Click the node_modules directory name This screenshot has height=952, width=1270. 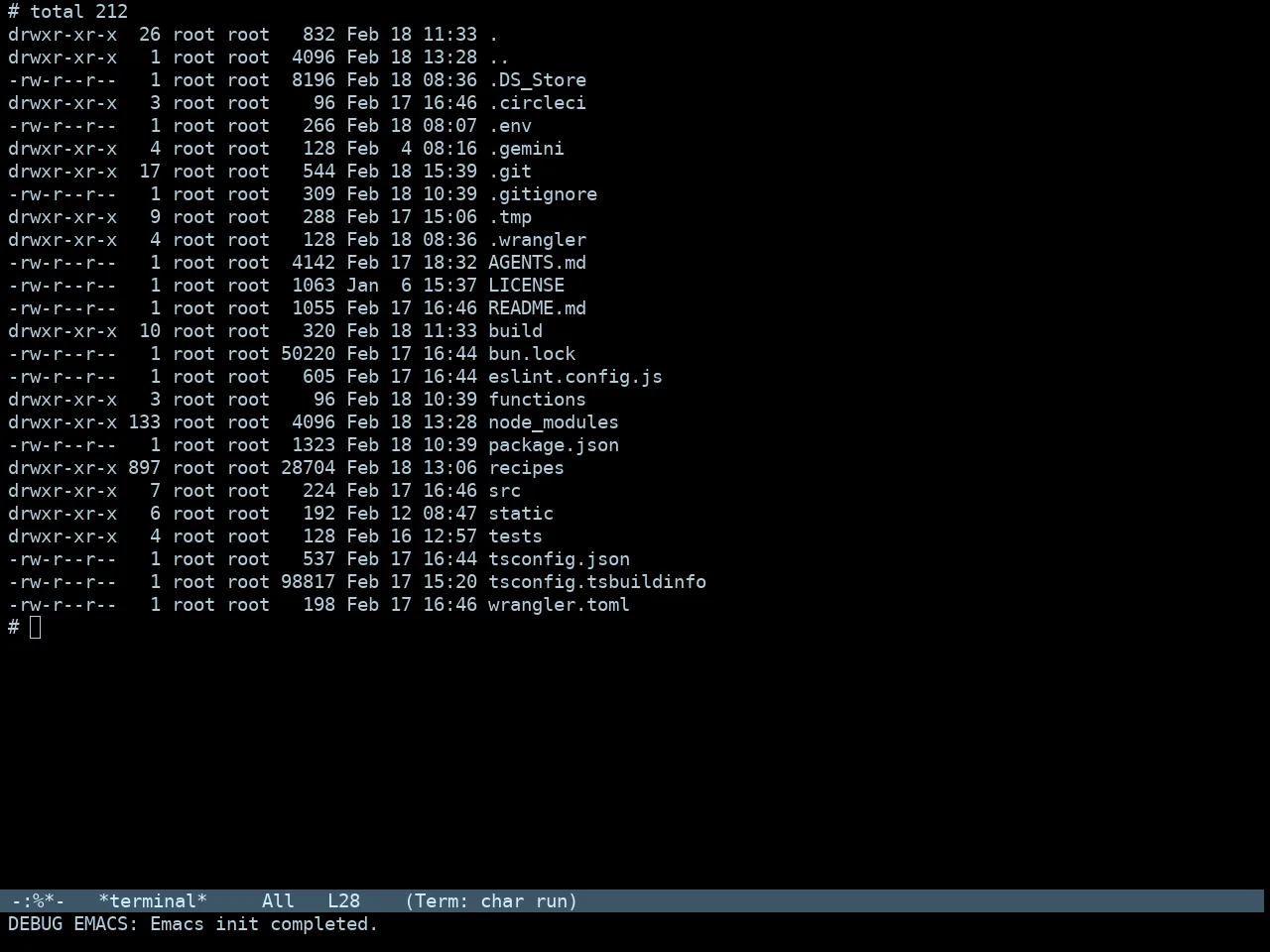pyautogui.click(x=554, y=422)
